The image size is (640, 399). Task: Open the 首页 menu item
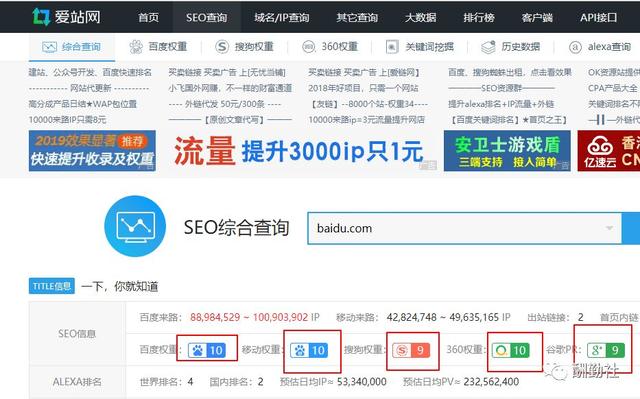click(x=148, y=18)
